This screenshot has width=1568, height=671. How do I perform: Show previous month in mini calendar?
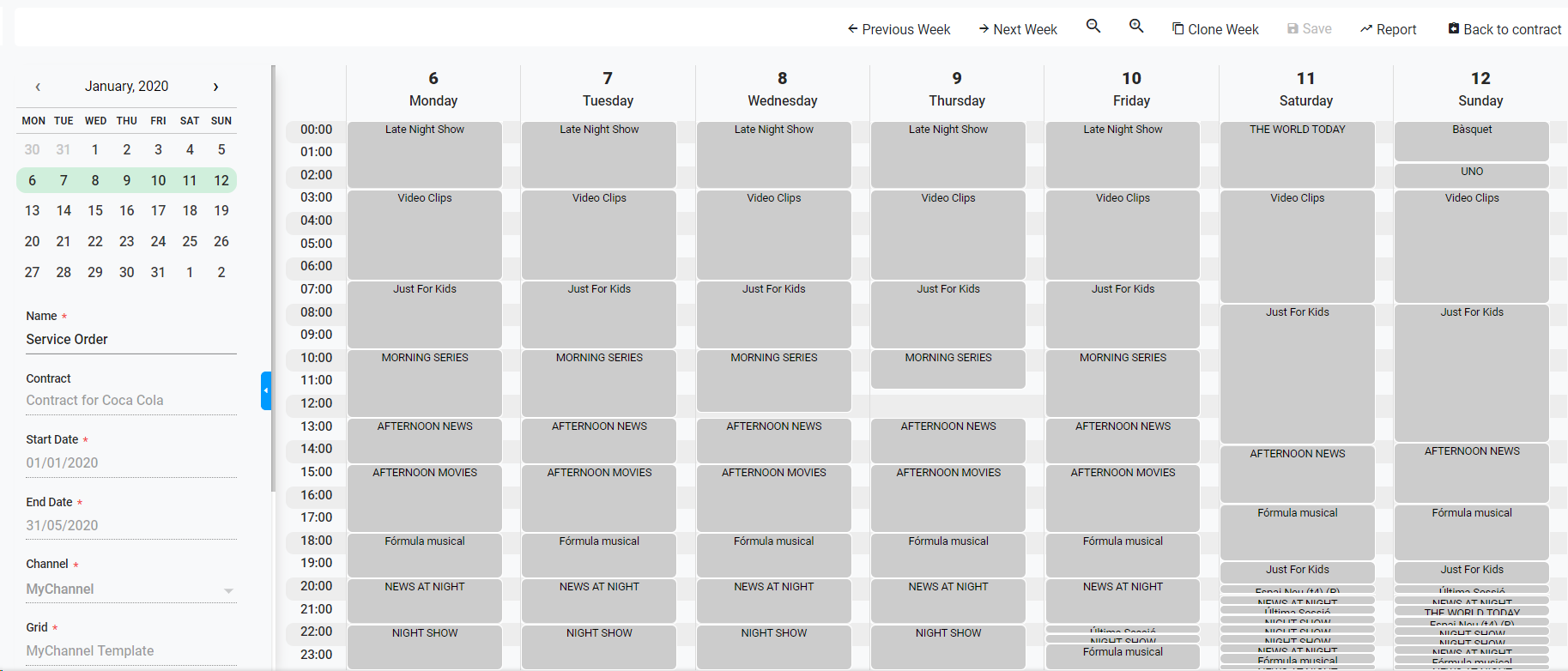38,87
